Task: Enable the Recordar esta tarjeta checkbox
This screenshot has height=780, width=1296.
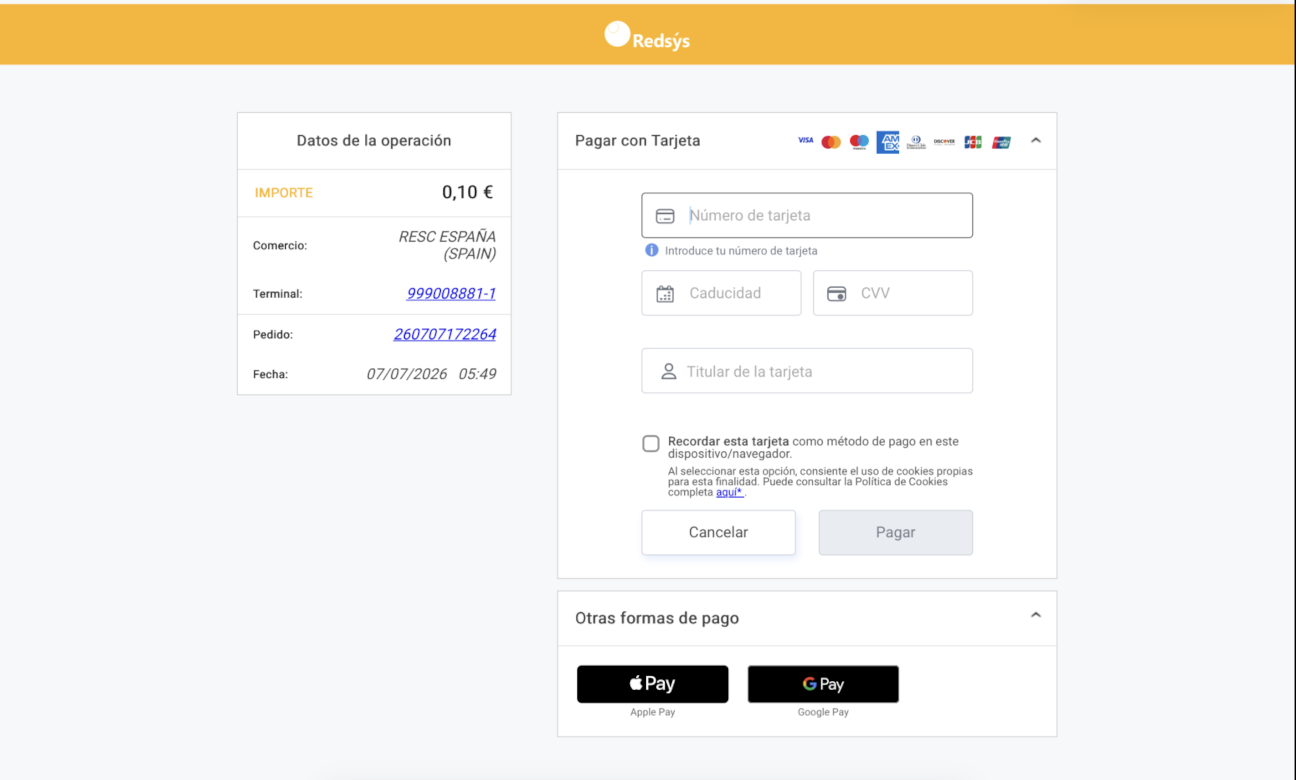Action: click(651, 443)
